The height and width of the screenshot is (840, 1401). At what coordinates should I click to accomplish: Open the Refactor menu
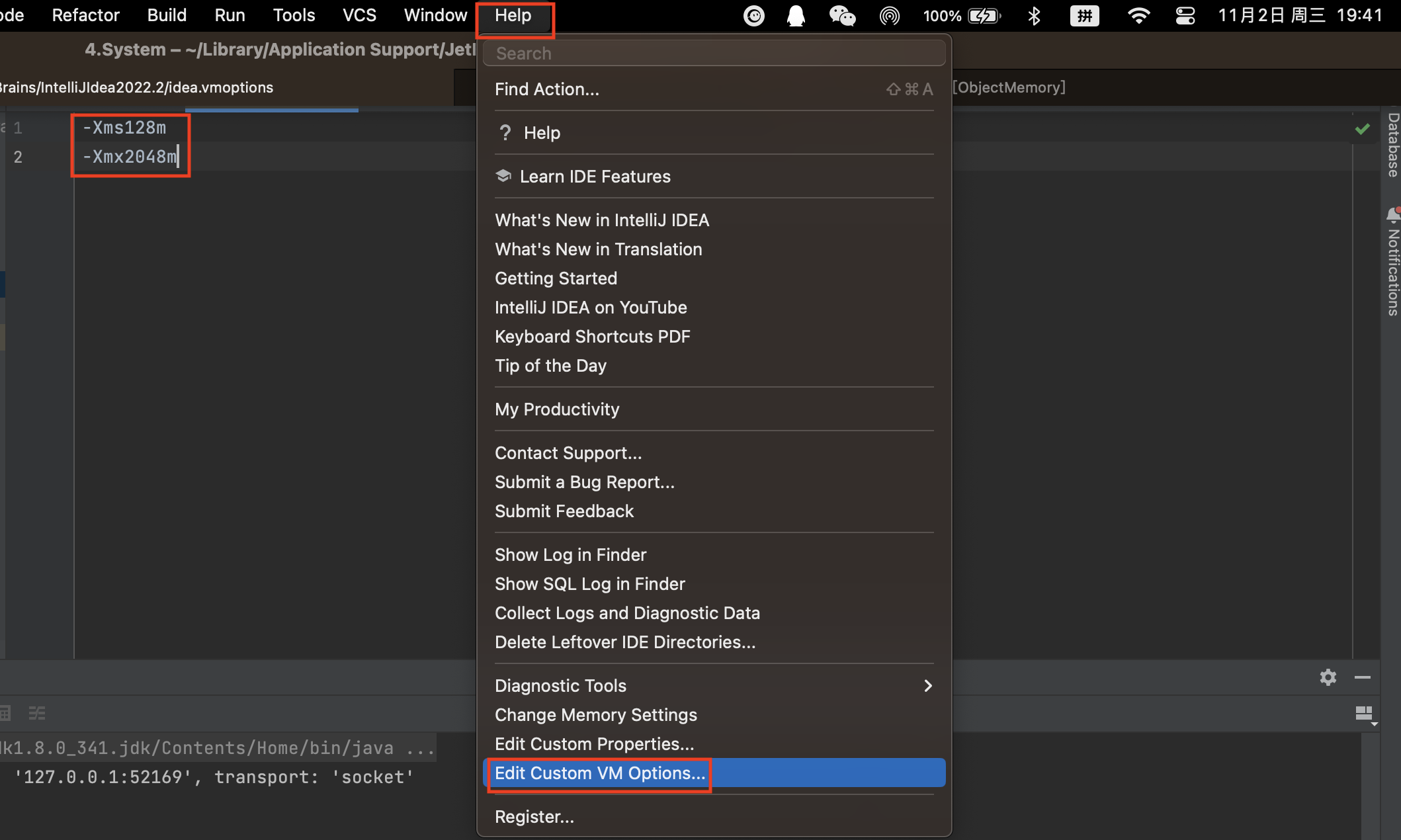(x=85, y=15)
